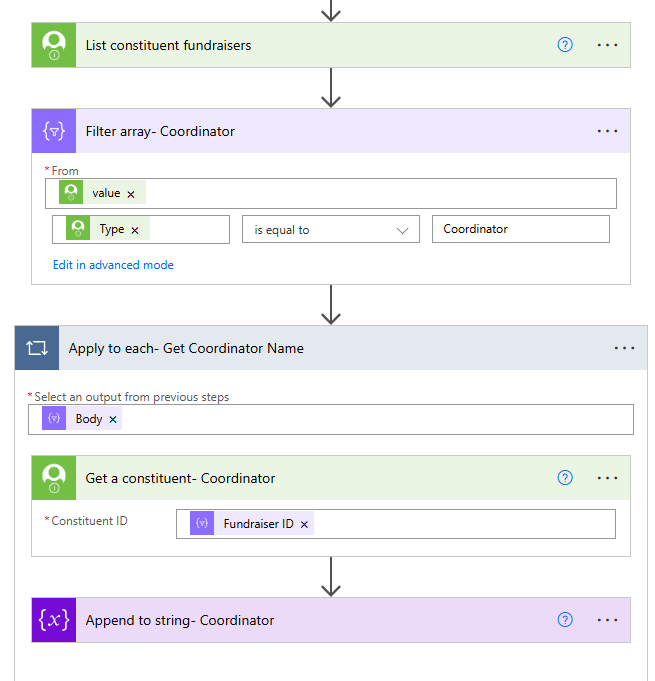The height and width of the screenshot is (681, 655).
Task: Open Get a constituent- Coordinator options menu
Action: [607, 478]
